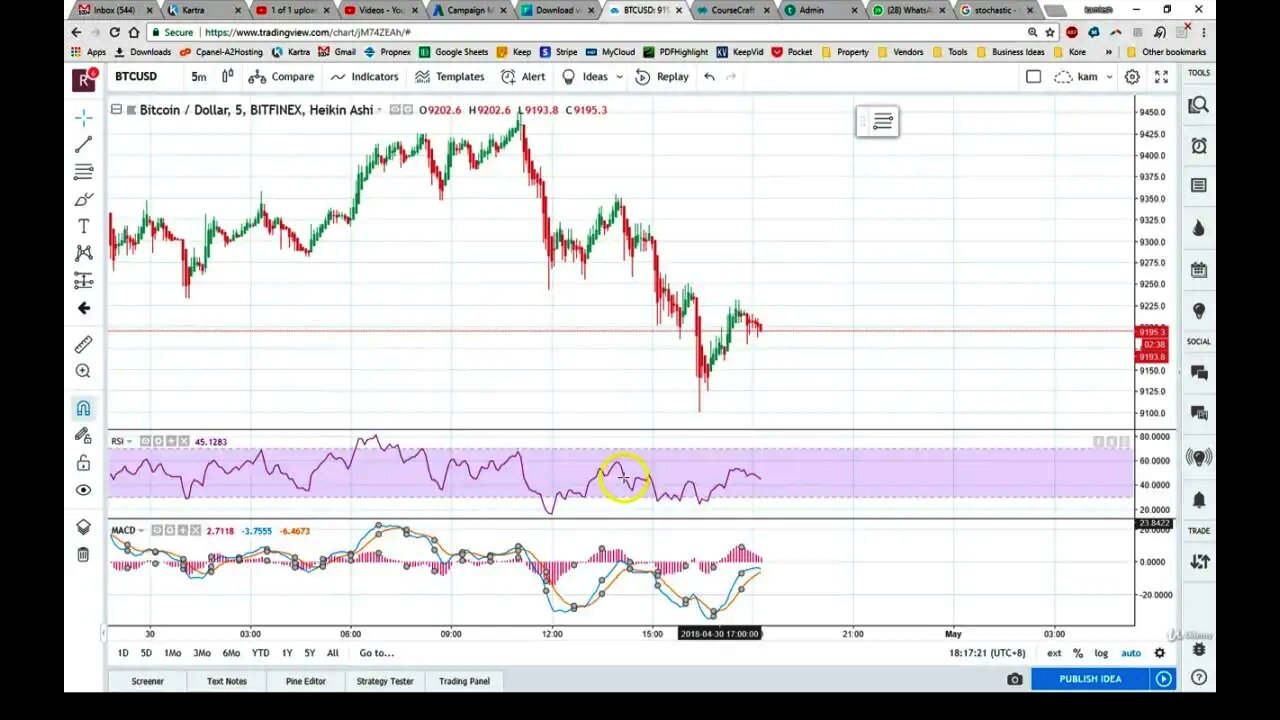Open the patterns drawing tool
The height and width of the screenshot is (720, 1280).
[84, 253]
